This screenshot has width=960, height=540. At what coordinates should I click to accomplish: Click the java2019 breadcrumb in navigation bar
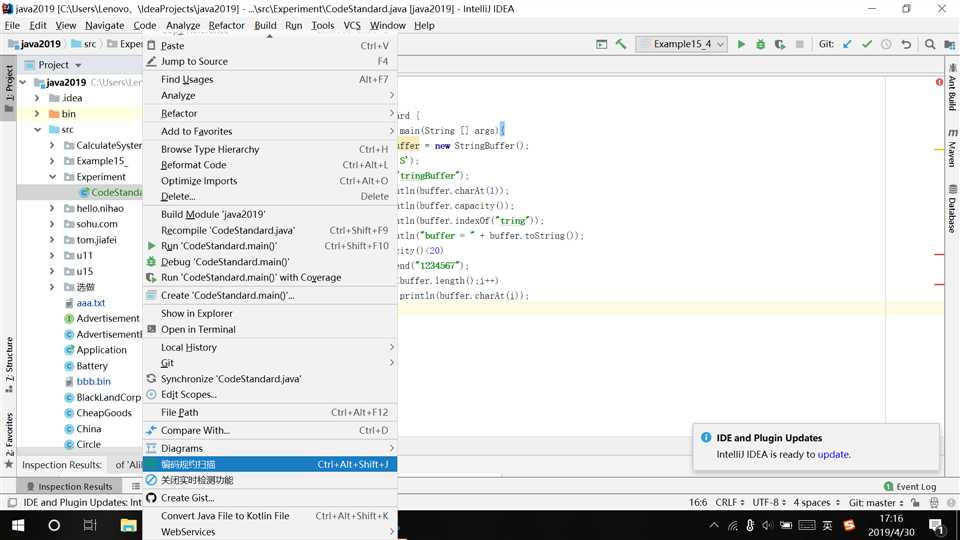(35, 44)
